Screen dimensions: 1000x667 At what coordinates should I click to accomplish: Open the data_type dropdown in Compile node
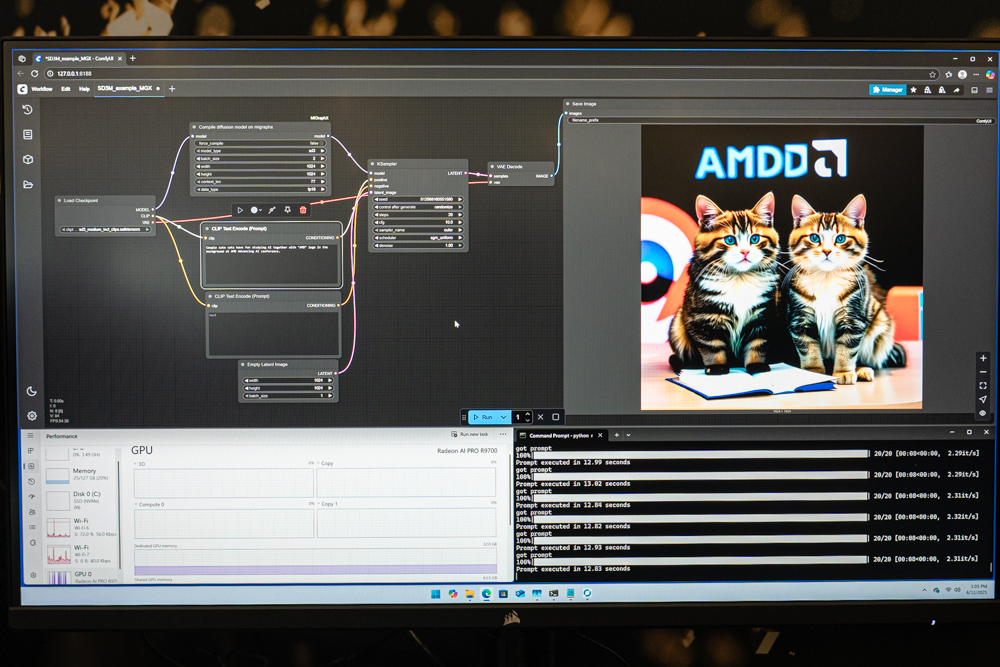click(x=260, y=189)
